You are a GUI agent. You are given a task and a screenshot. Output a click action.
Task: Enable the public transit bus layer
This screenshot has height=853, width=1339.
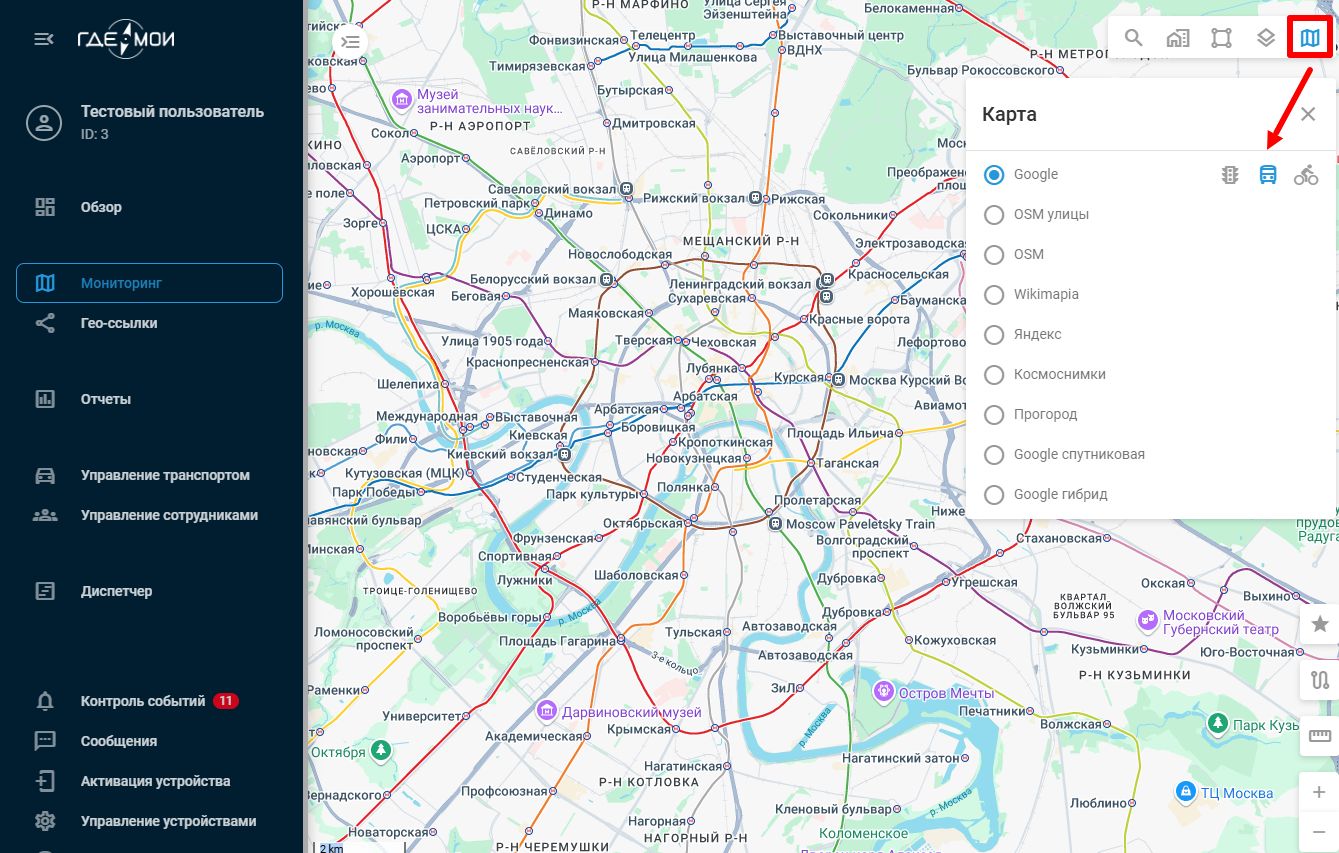[x=1267, y=175]
